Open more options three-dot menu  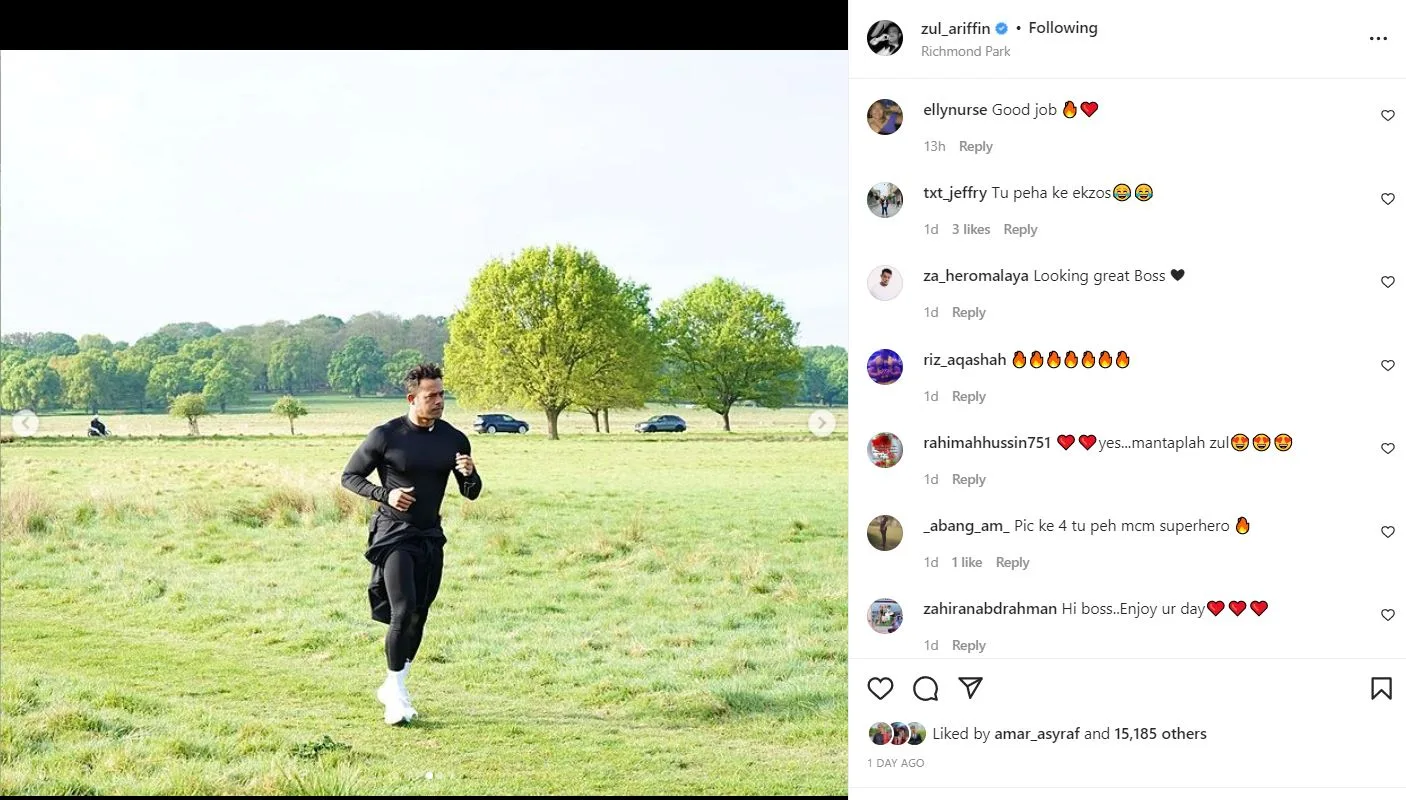coord(1378,39)
